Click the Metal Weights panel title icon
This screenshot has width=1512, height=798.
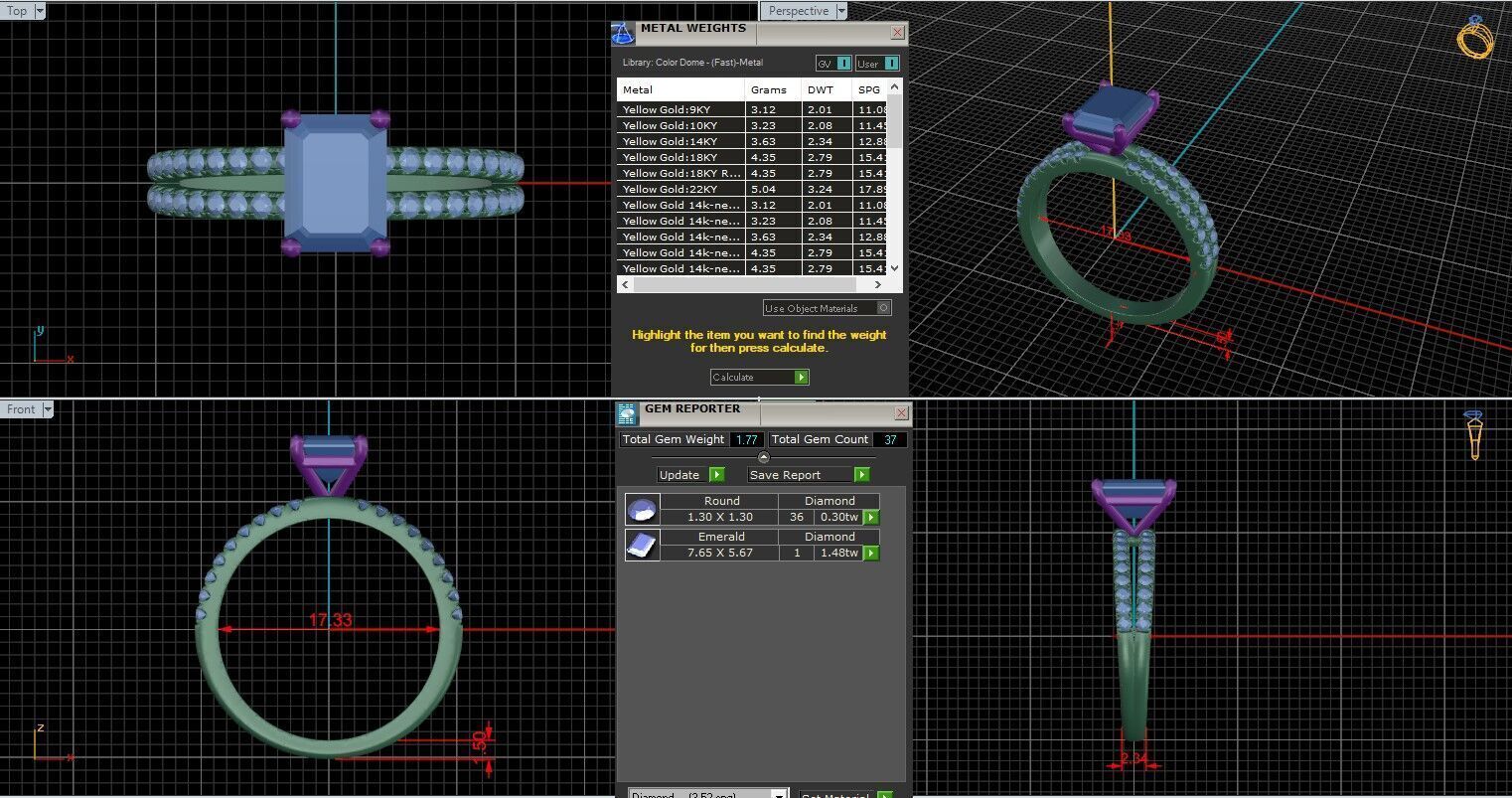click(623, 33)
